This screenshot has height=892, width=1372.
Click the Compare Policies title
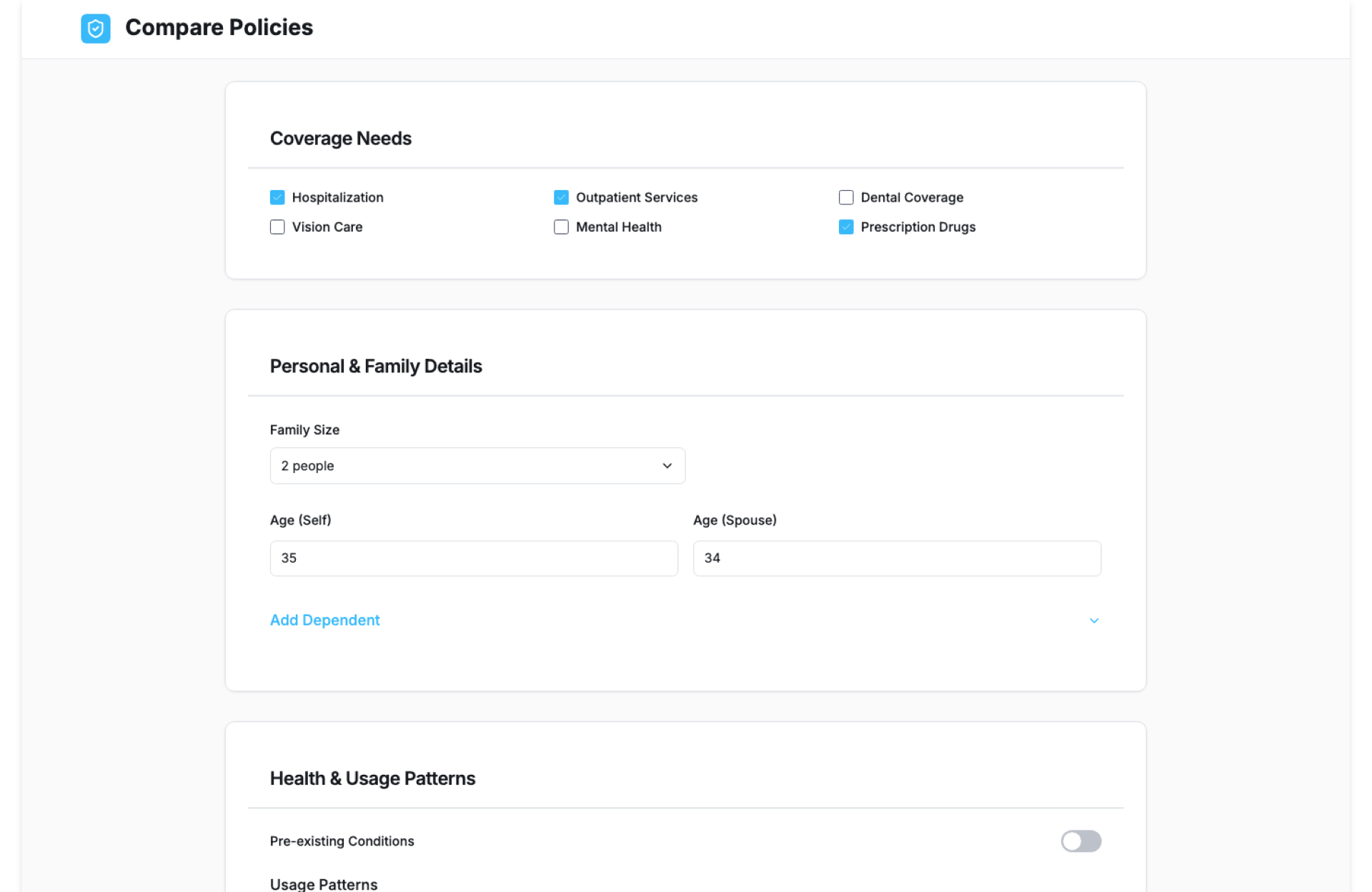[x=219, y=27]
